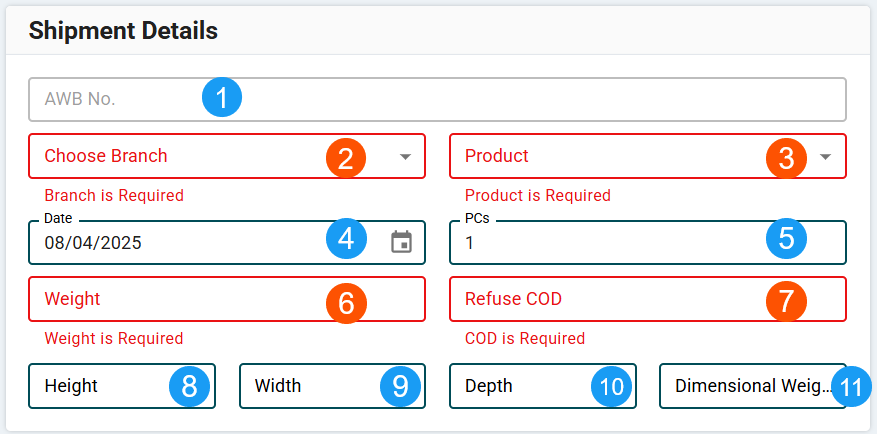The width and height of the screenshot is (877, 434).
Task: Click the orange badge numbered 3
Action: [x=786, y=157]
